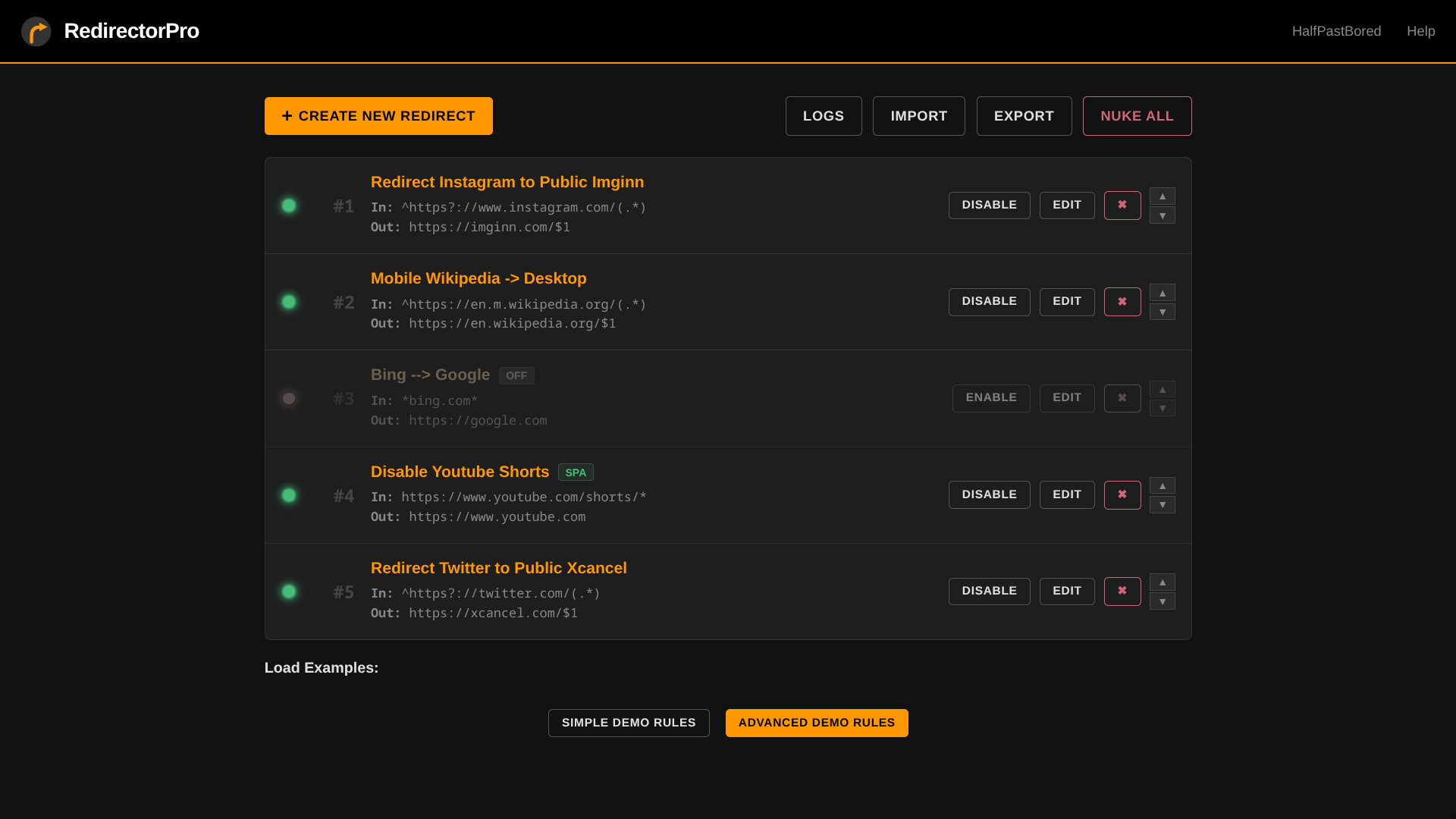Delete the Bing to Google rule
The image size is (1456, 819).
tap(1122, 398)
